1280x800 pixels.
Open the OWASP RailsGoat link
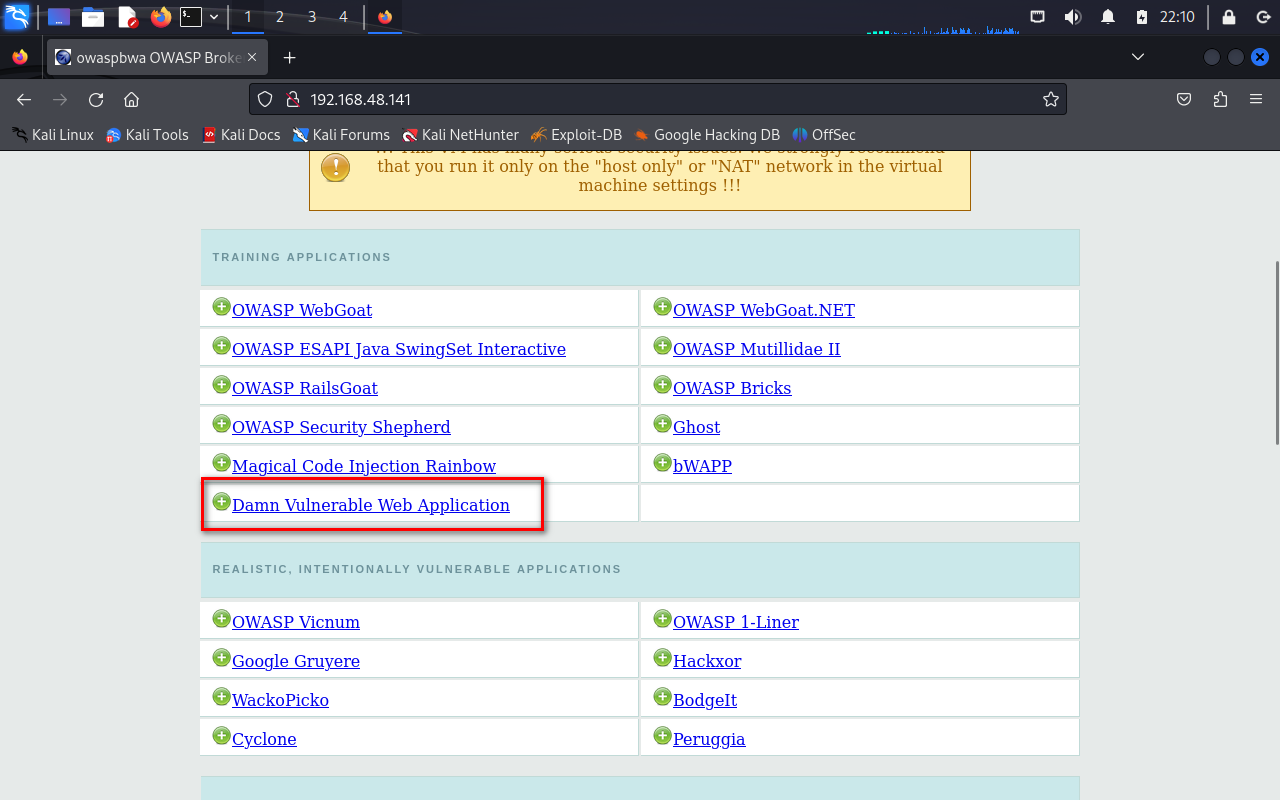pos(305,388)
